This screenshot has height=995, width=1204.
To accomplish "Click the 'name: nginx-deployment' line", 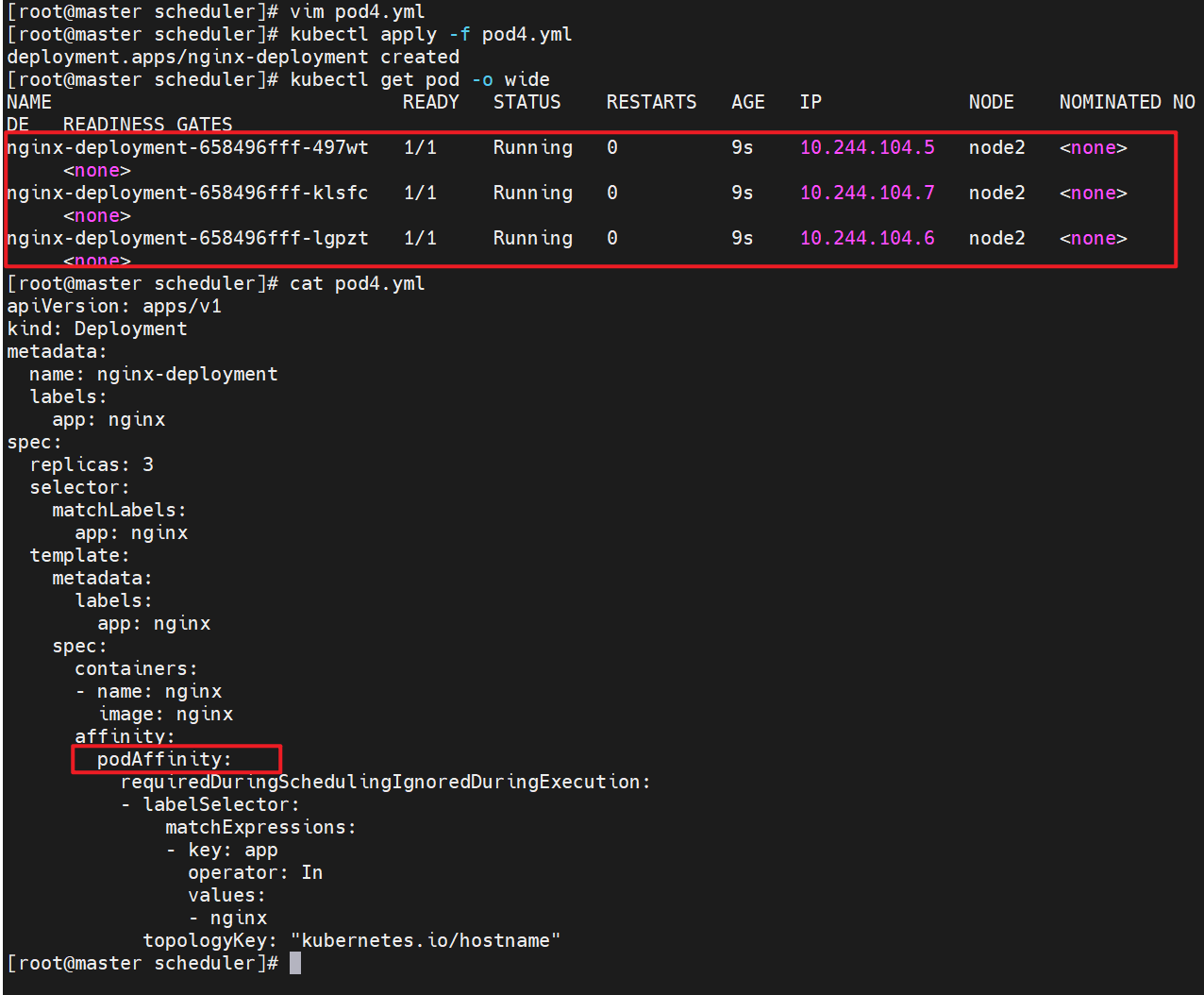I will click(154, 374).
